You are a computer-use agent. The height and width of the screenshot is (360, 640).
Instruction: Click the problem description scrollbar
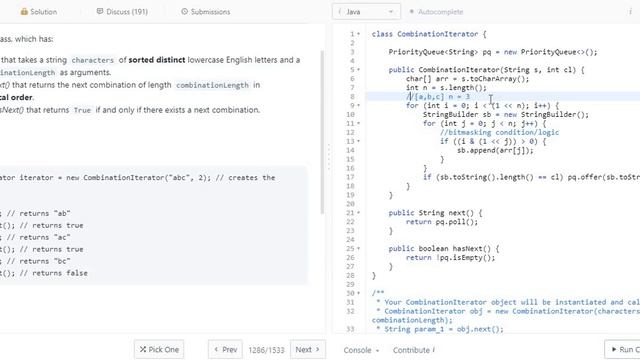(322, 132)
